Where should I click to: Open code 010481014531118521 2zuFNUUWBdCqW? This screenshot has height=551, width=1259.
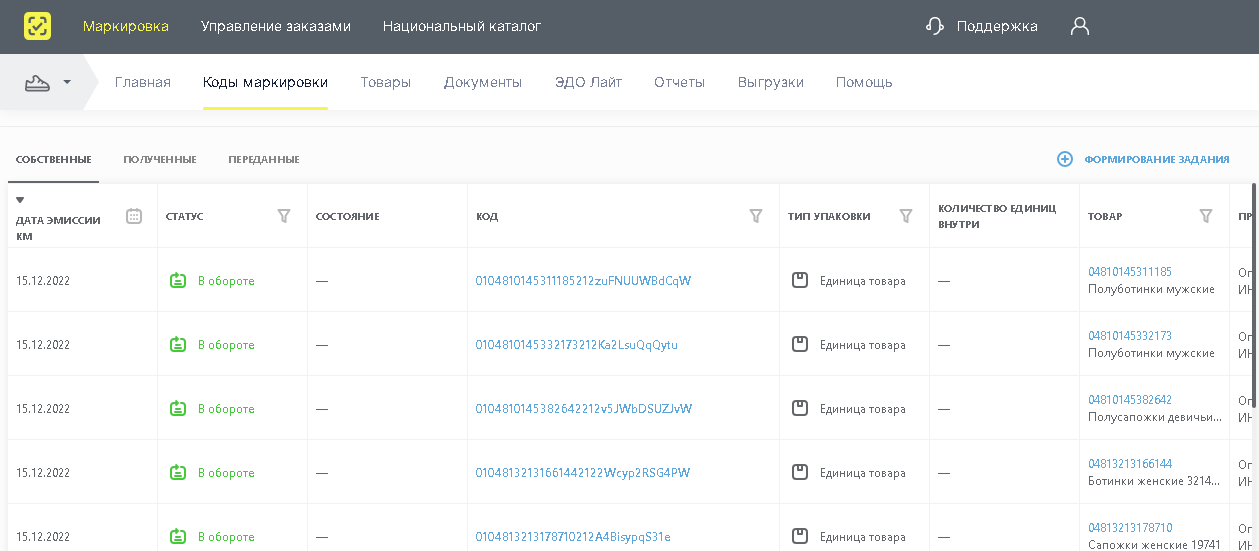[583, 281]
